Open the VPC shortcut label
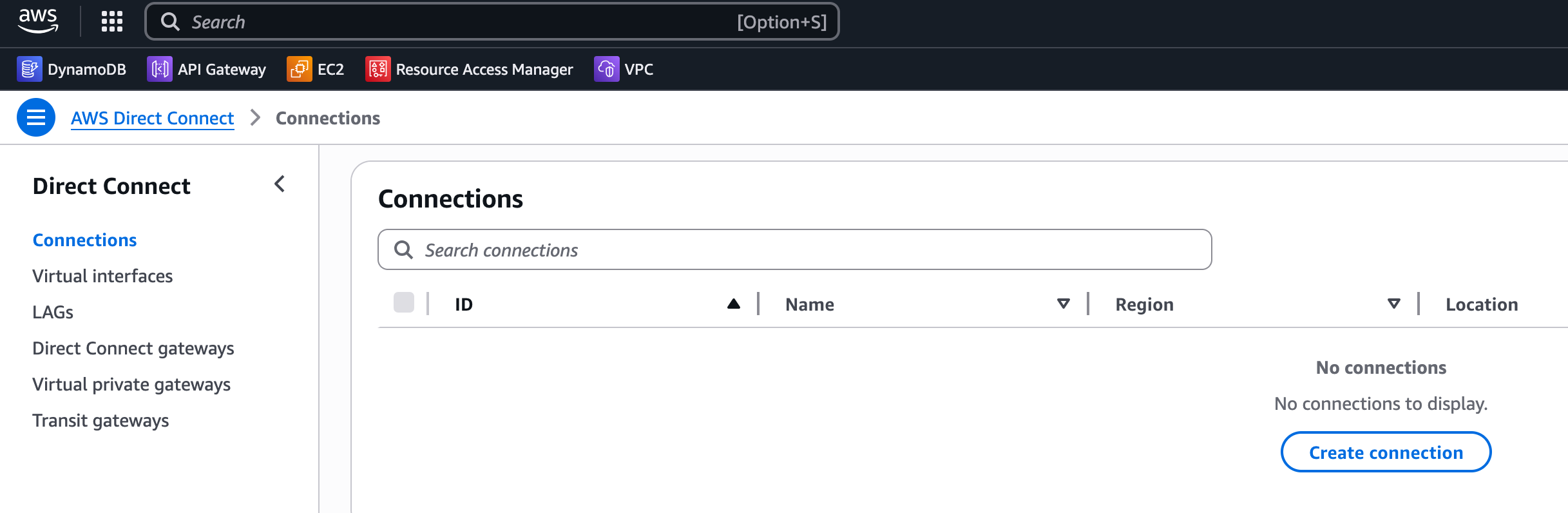 tap(639, 69)
